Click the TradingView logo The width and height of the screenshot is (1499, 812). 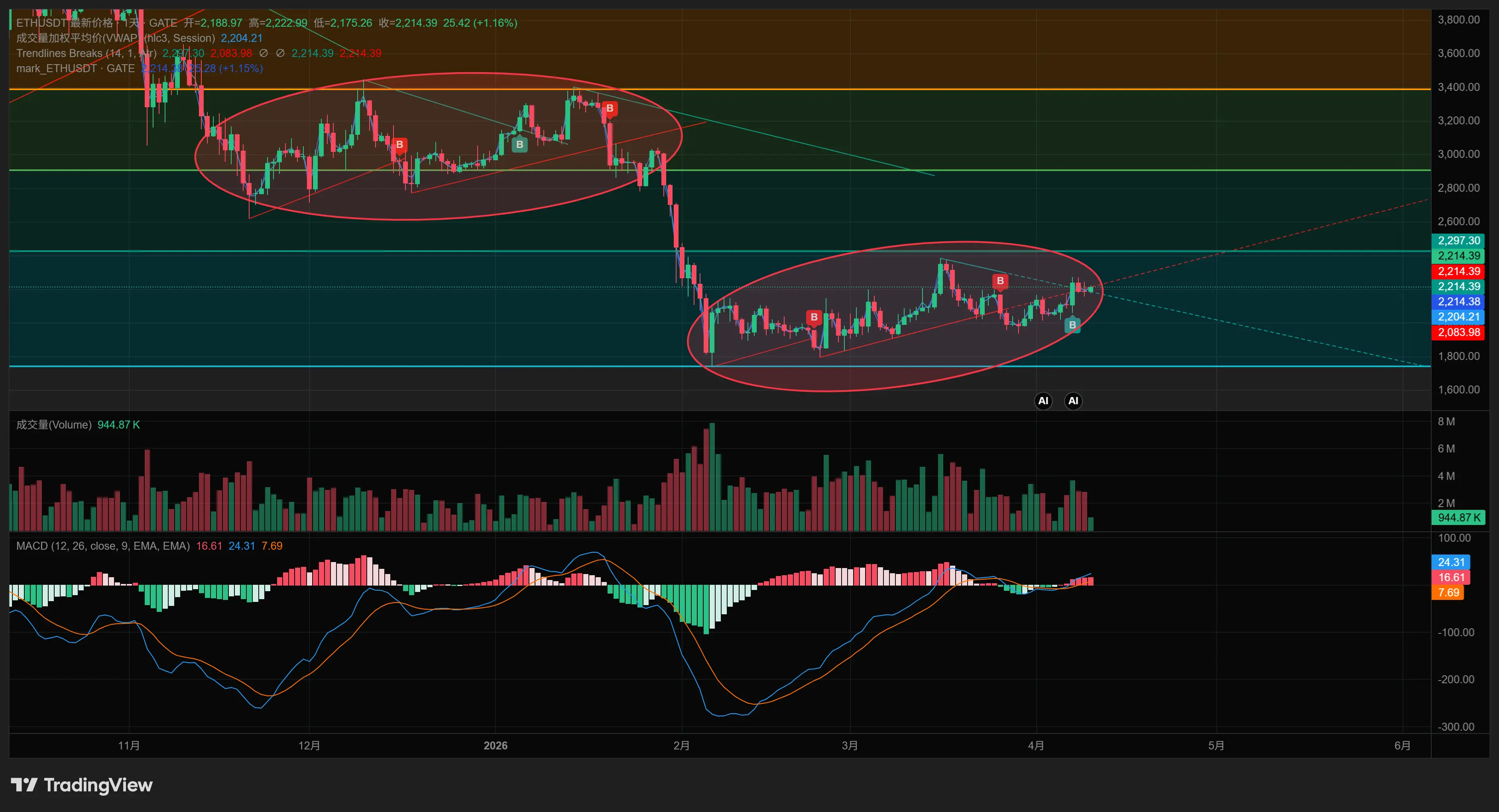[x=81, y=784]
